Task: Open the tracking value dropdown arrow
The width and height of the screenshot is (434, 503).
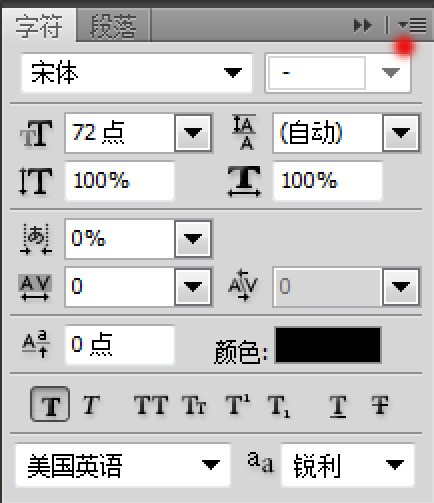Action: click(193, 286)
